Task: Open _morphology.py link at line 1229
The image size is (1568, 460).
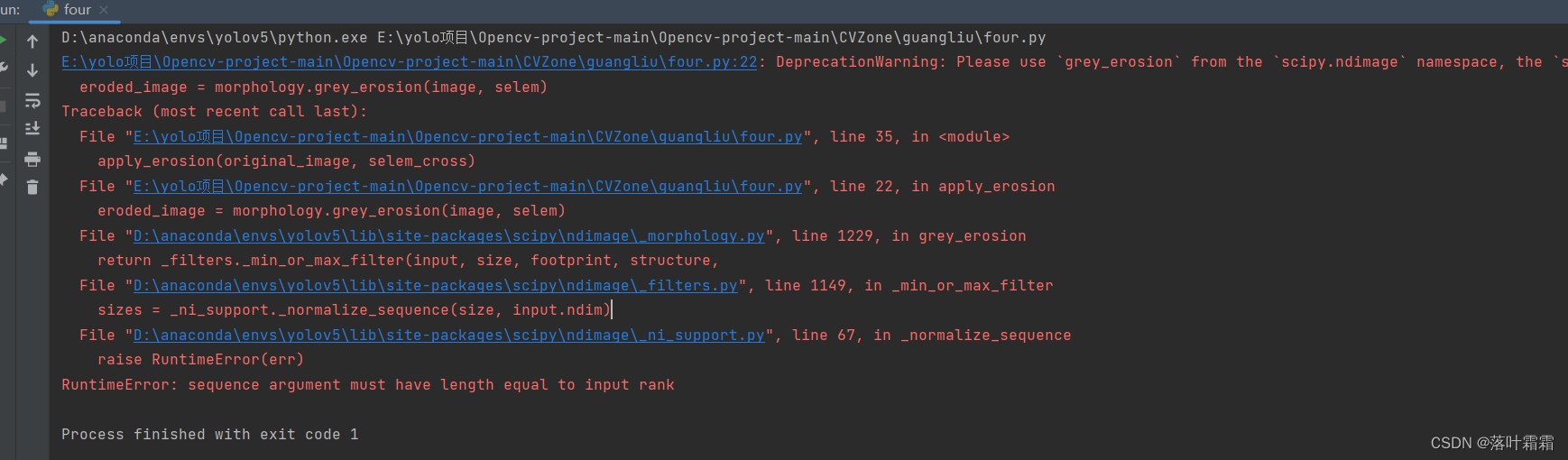Action: (x=449, y=236)
